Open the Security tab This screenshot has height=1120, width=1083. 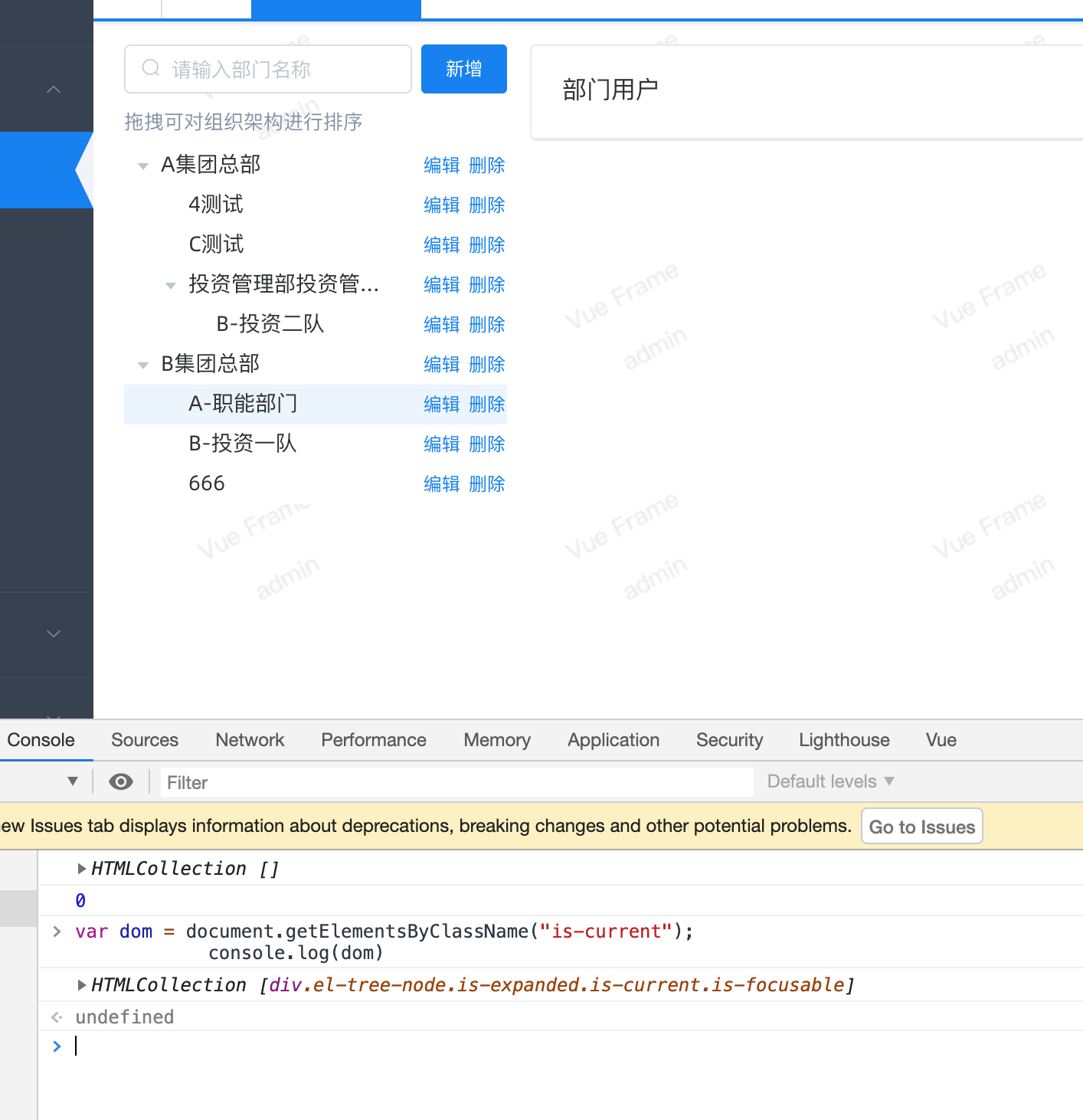point(730,740)
